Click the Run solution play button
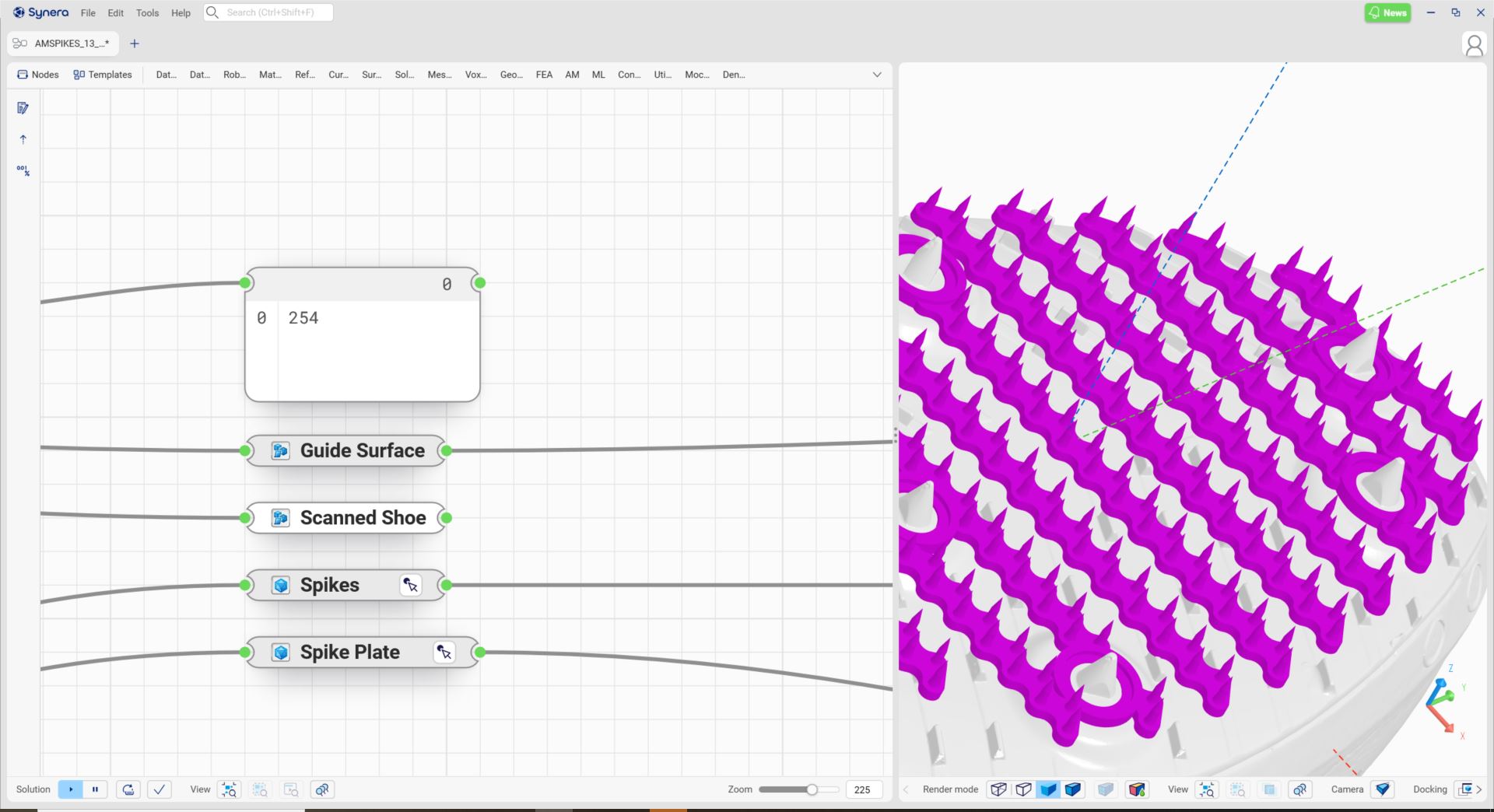The width and height of the screenshot is (1494, 812). [70, 789]
